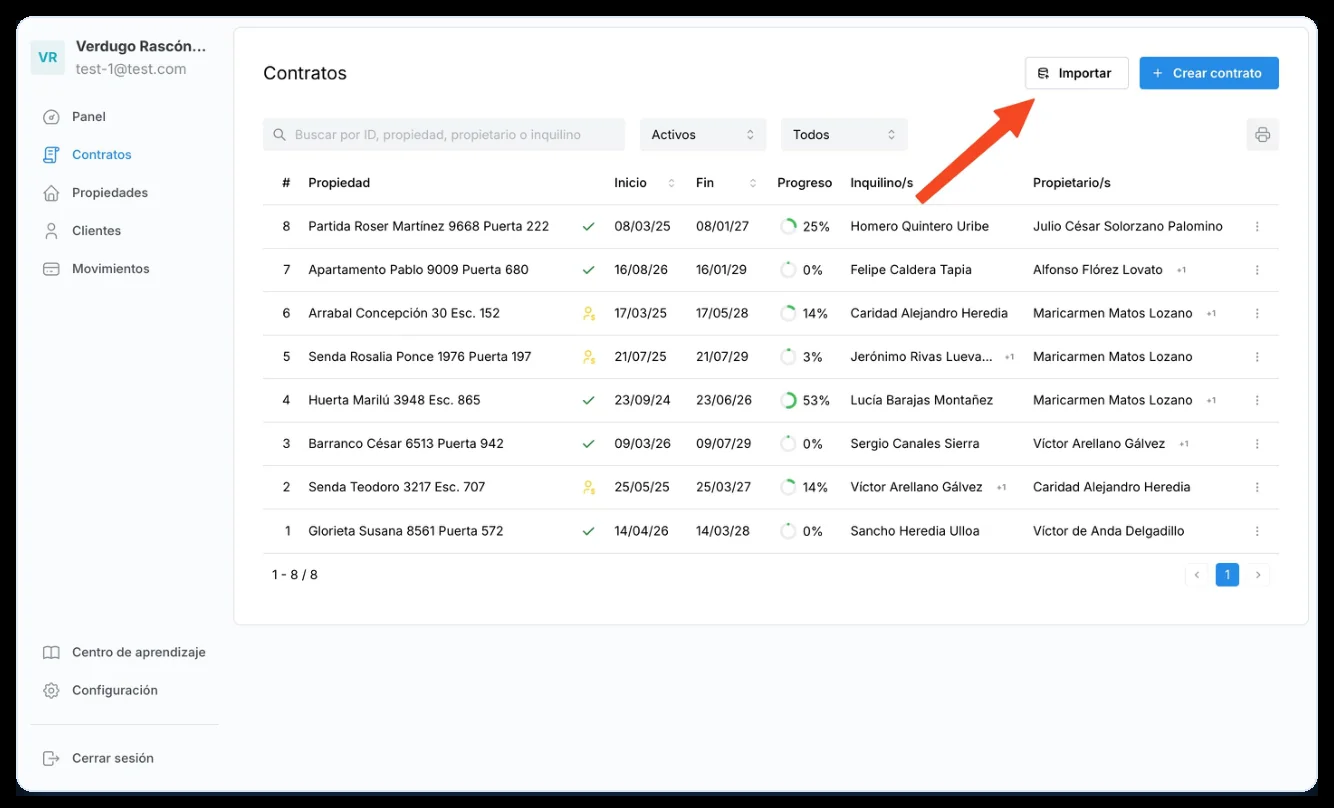Click the VR avatar badge
The height and width of the screenshot is (808, 1334).
pyautogui.click(x=47, y=58)
